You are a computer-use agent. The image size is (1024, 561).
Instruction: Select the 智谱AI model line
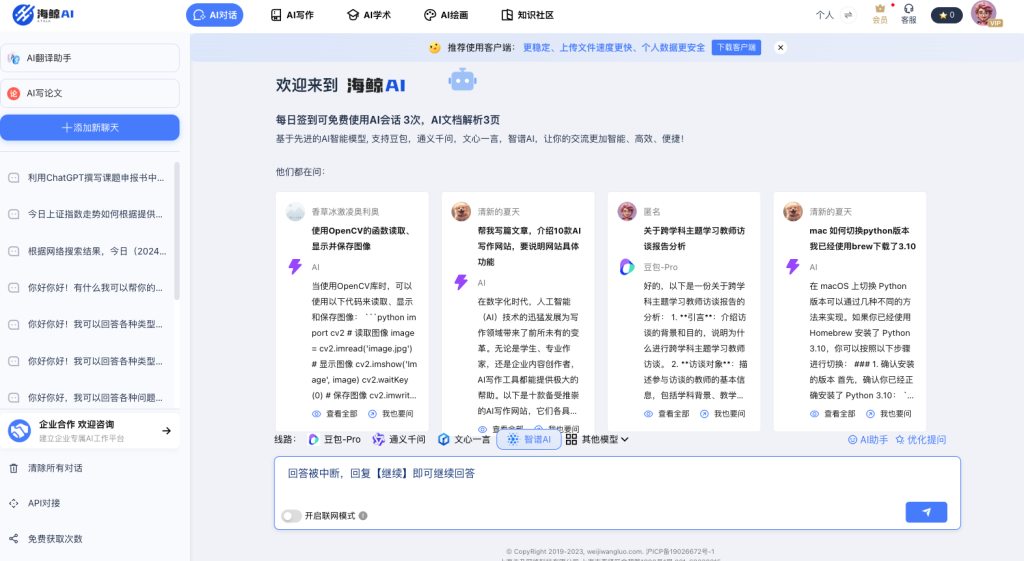(529, 440)
